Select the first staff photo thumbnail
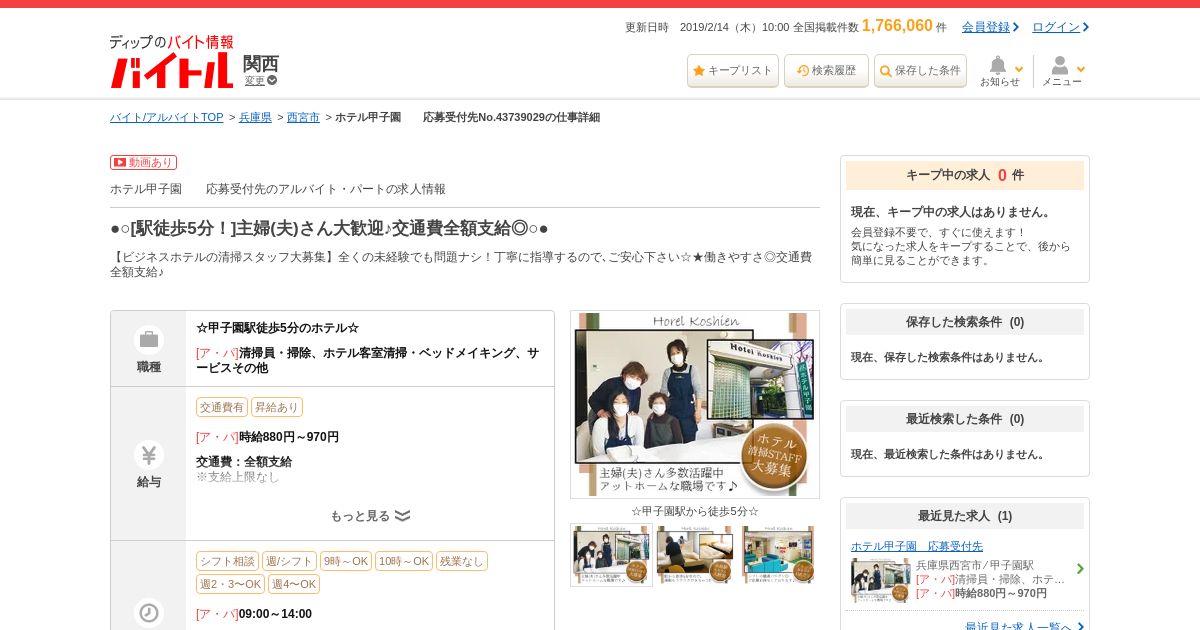This screenshot has width=1200, height=630. pyautogui.click(x=611, y=555)
